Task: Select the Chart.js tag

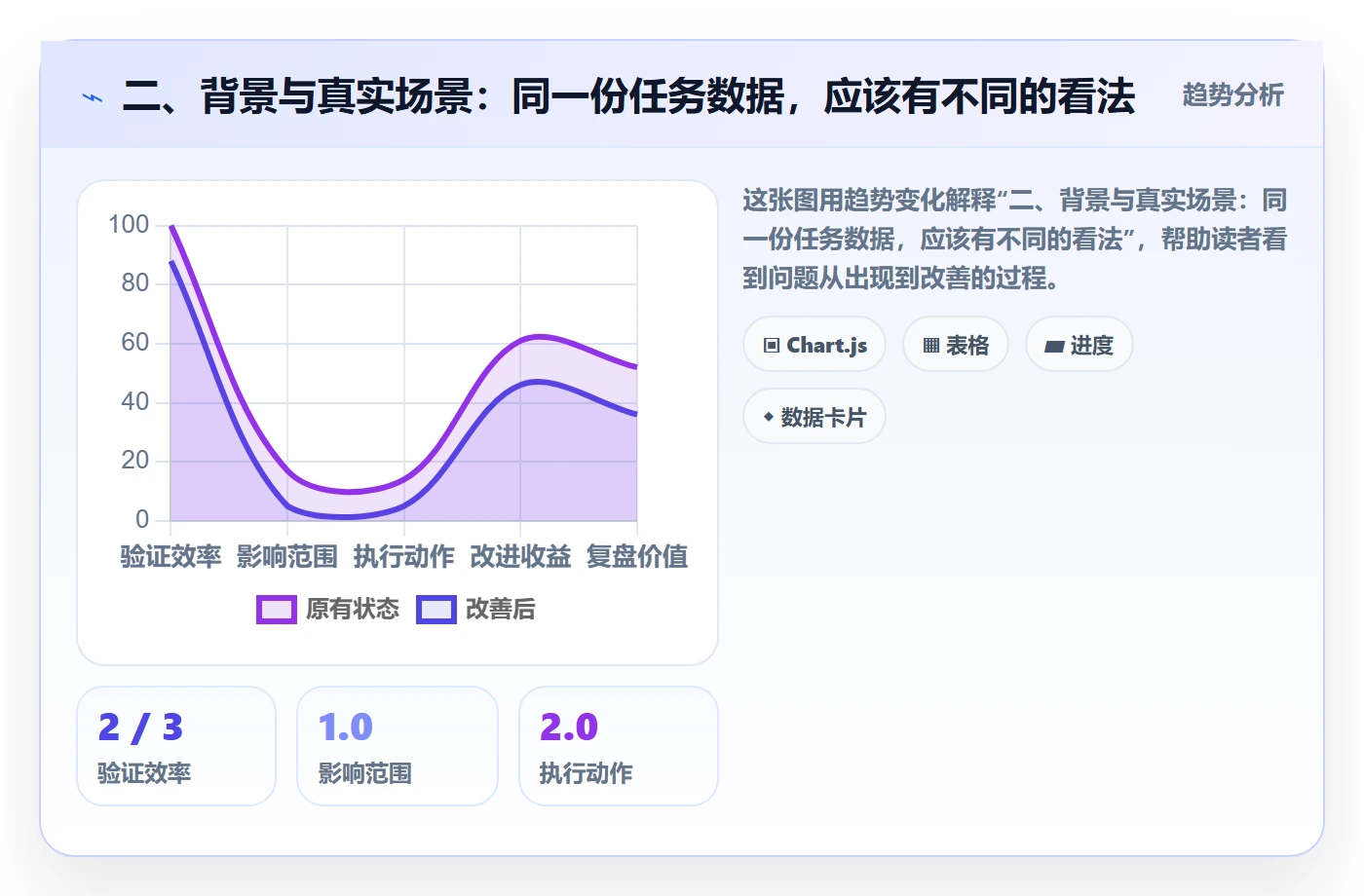Action: tap(815, 345)
